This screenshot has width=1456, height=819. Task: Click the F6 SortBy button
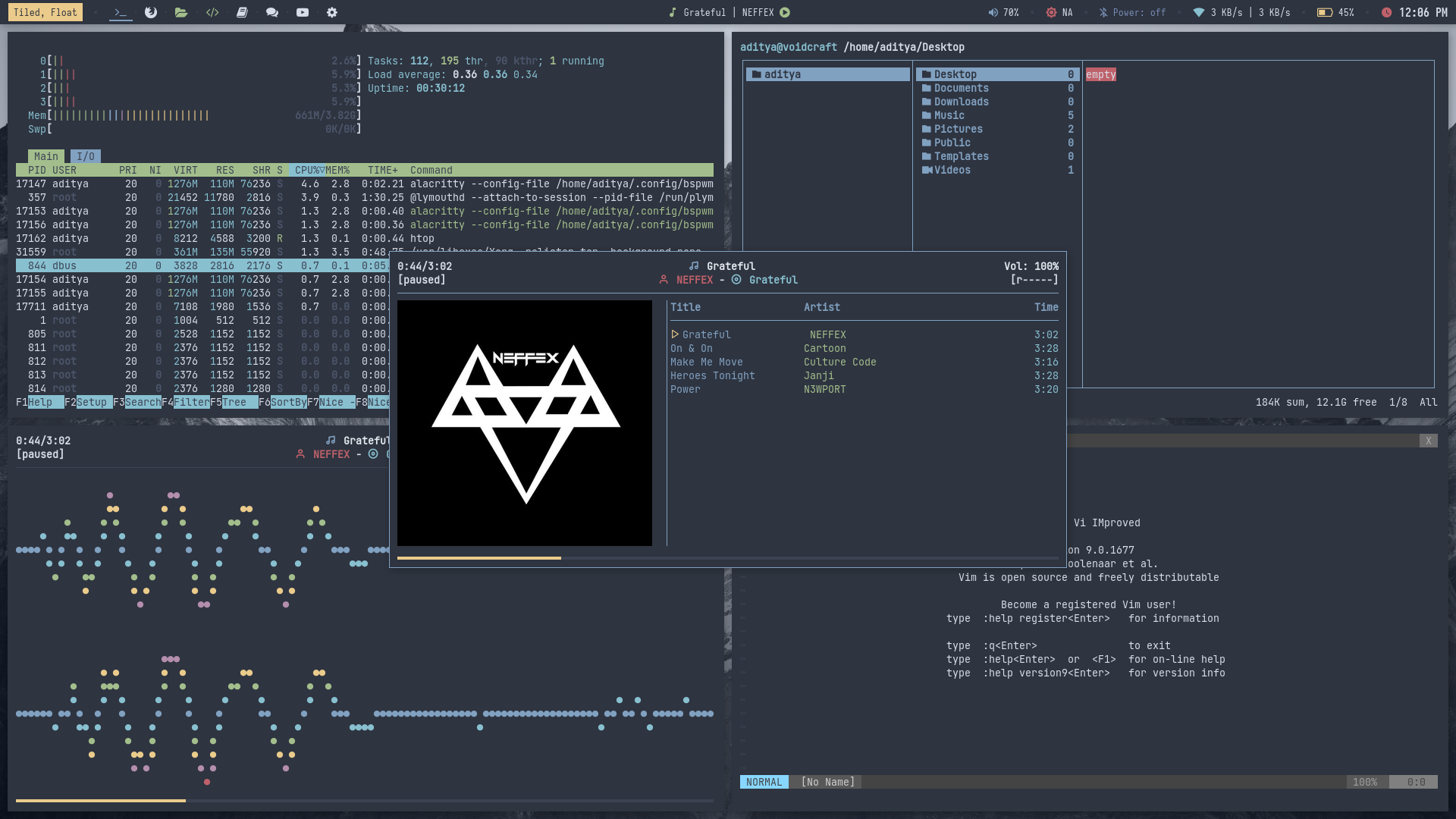(288, 402)
